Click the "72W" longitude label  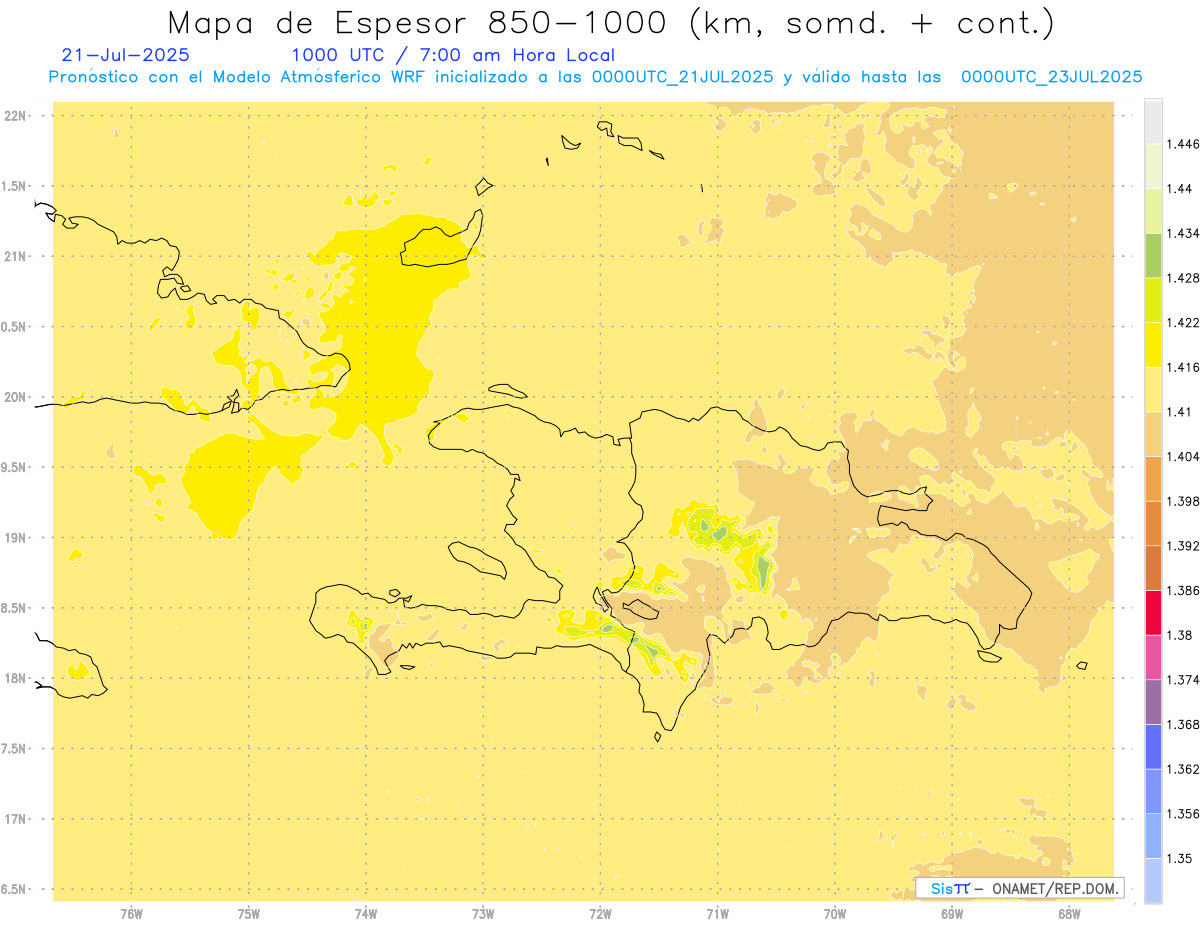click(x=600, y=914)
